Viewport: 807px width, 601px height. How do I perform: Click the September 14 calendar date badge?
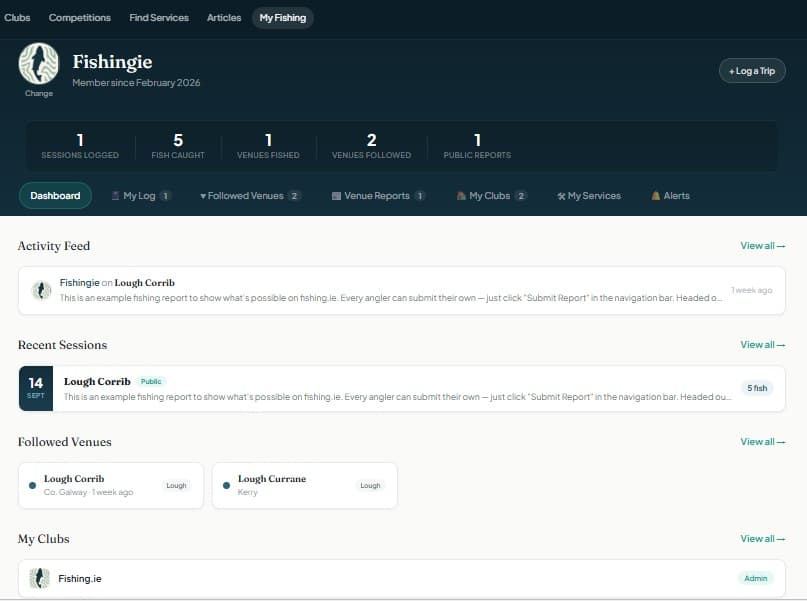point(35,388)
